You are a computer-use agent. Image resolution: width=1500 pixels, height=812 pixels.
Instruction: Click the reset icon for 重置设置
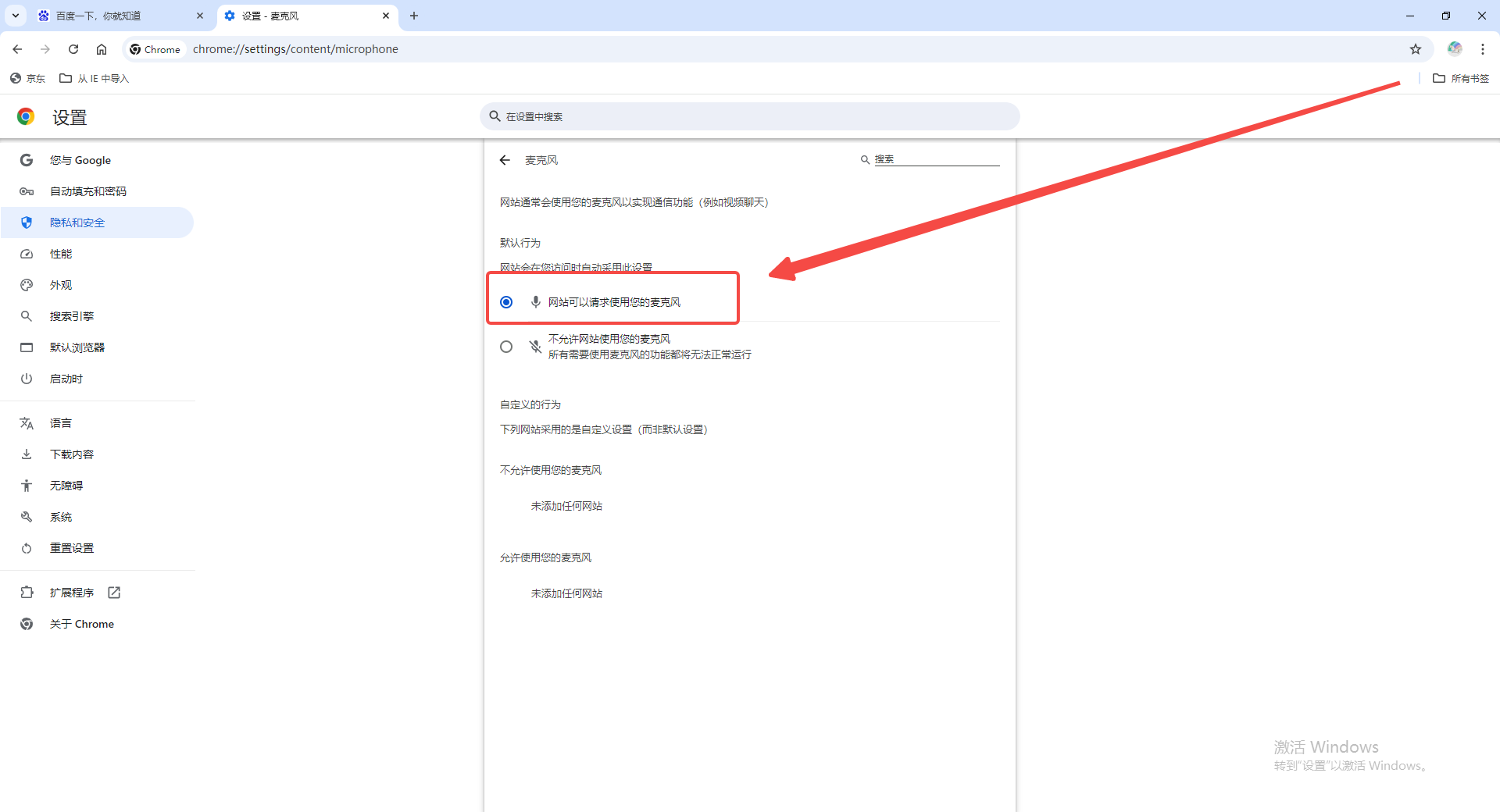[27, 548]
